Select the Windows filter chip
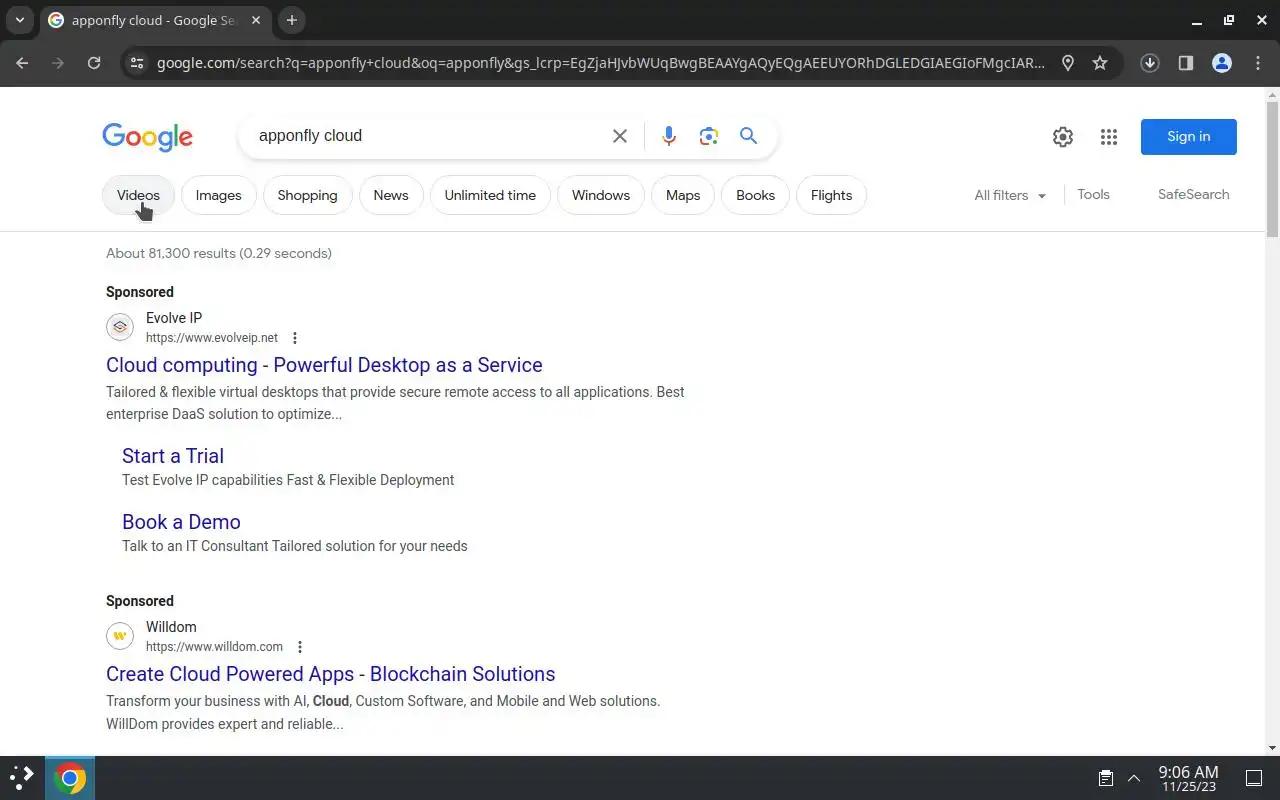 click(x=601, y=195)
